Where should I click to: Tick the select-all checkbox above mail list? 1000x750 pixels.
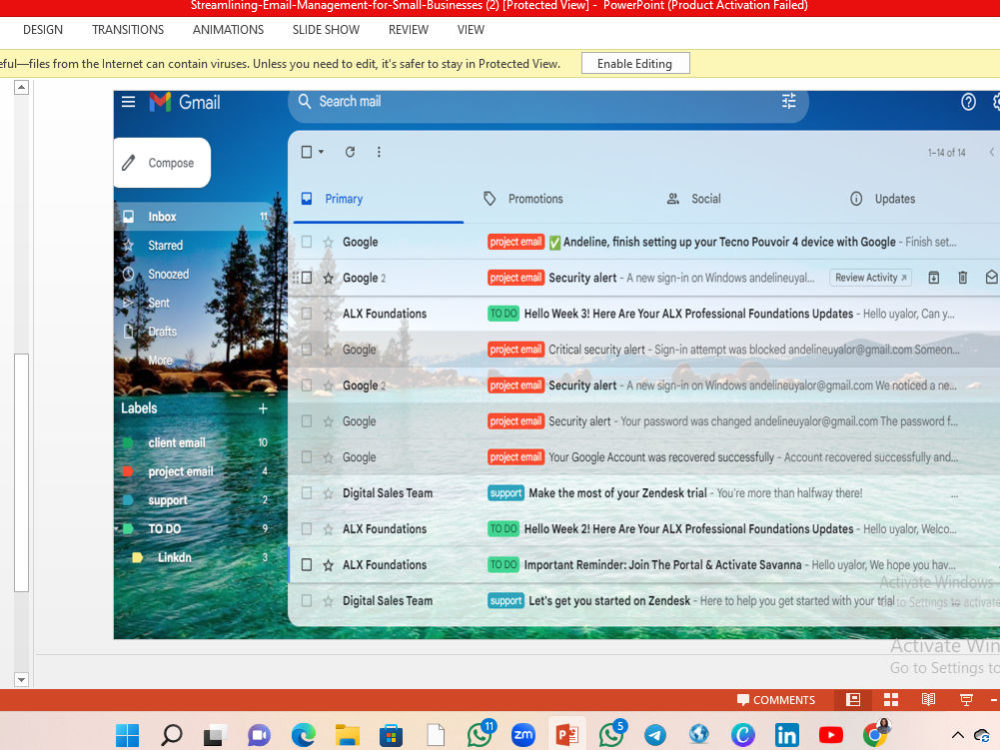(x=307, y=152)
